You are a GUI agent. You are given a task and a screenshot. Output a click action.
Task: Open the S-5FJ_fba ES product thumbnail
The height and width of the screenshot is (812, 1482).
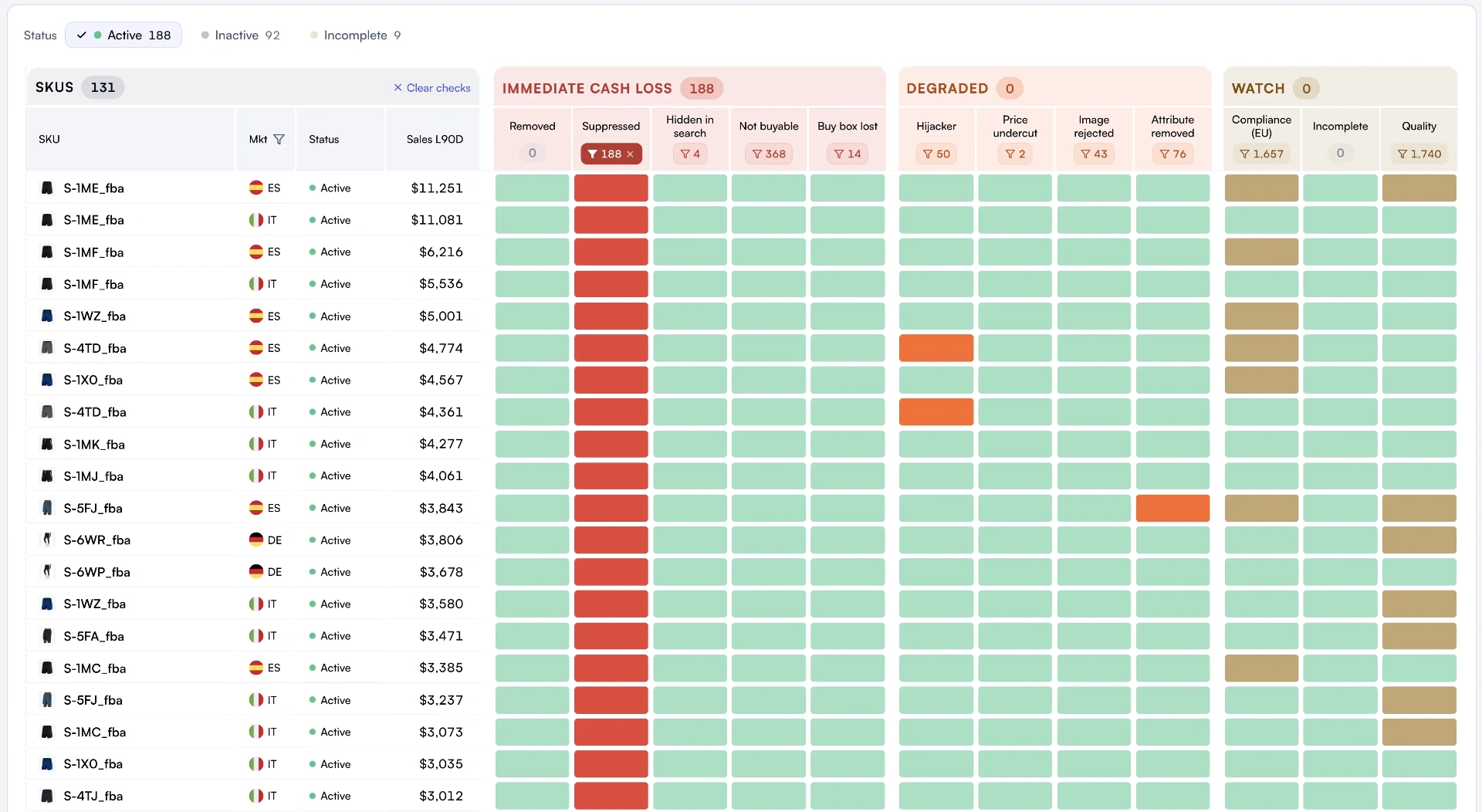point(47,508)
